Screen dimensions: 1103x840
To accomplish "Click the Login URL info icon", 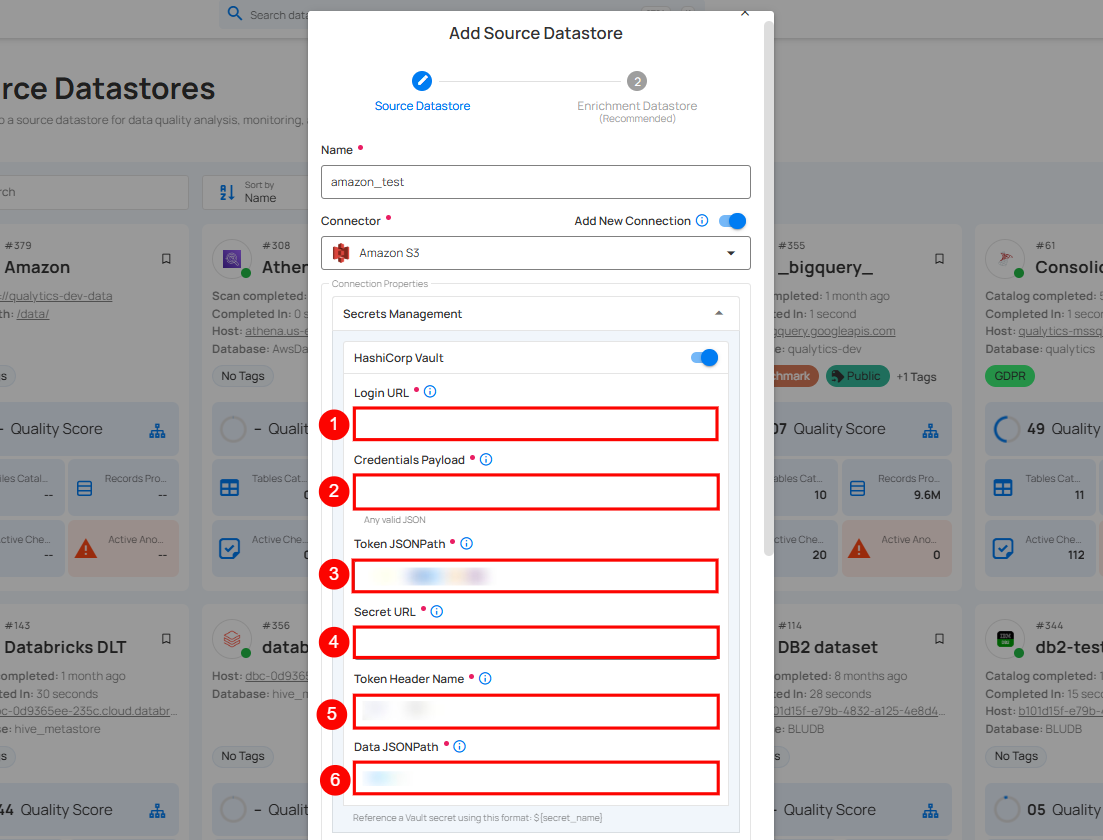I will [x=430, y=392].
